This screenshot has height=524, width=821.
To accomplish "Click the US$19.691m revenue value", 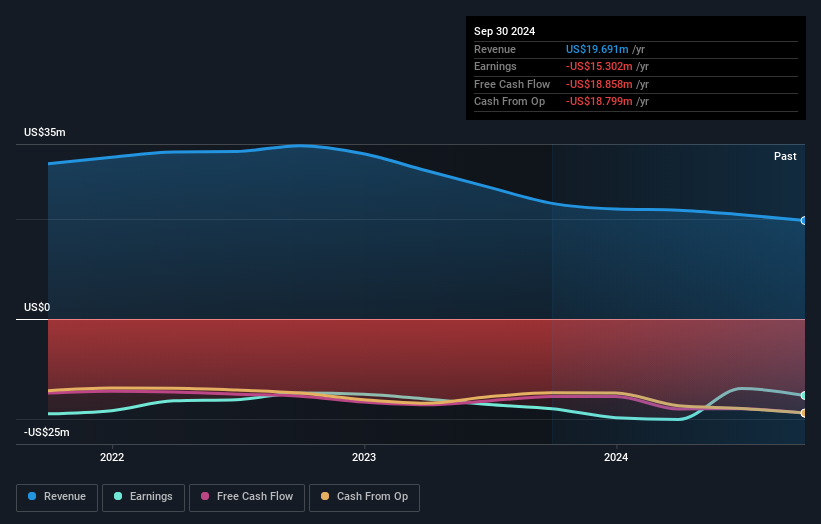I will (597, 49).
